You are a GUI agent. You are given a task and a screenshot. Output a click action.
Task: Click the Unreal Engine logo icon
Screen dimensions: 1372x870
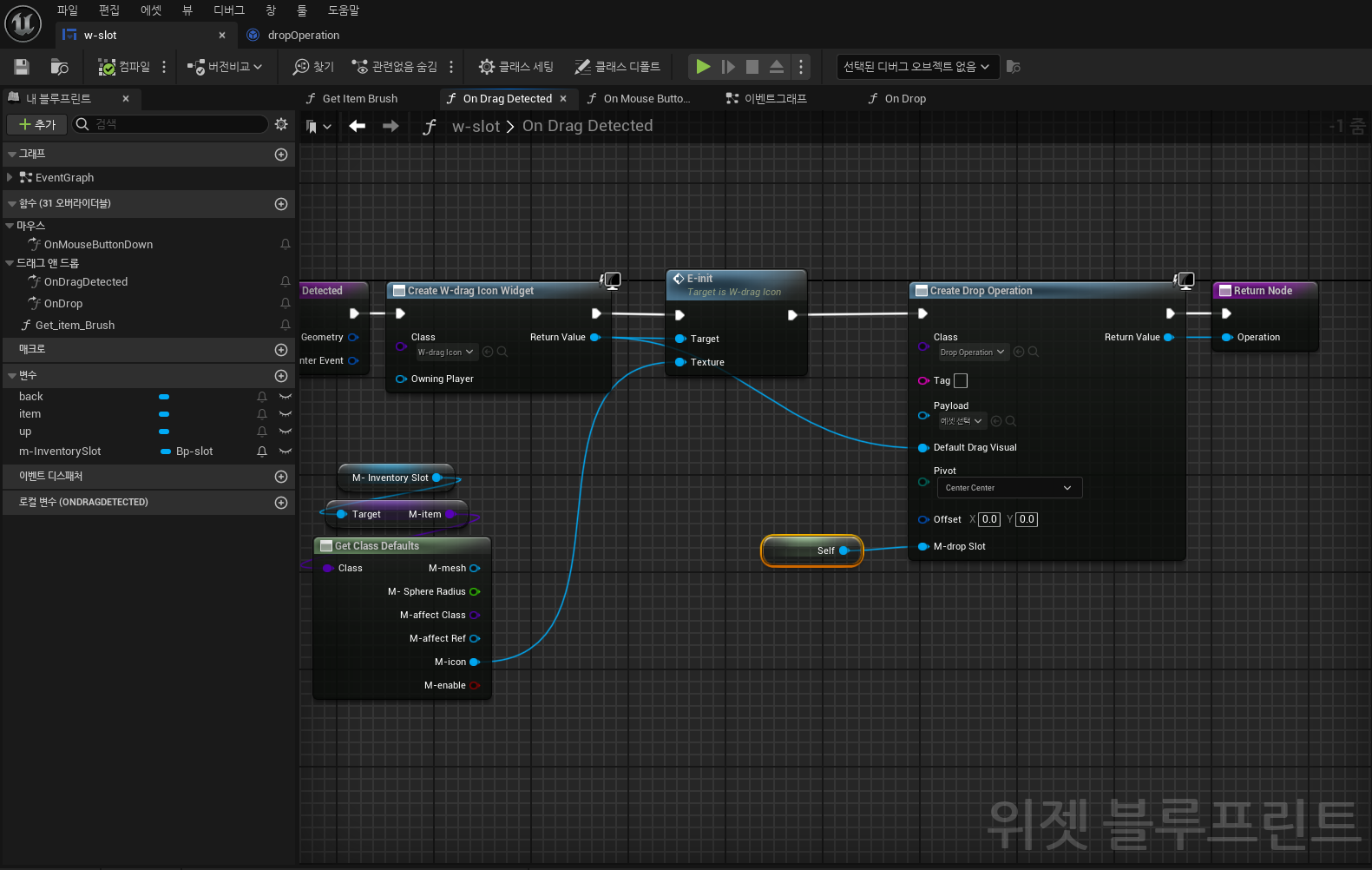(x=23, y=23)
